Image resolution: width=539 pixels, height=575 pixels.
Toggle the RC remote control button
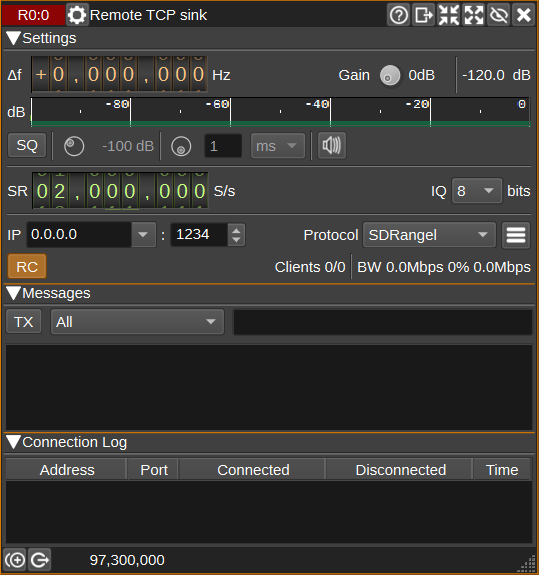pos(27,267)
